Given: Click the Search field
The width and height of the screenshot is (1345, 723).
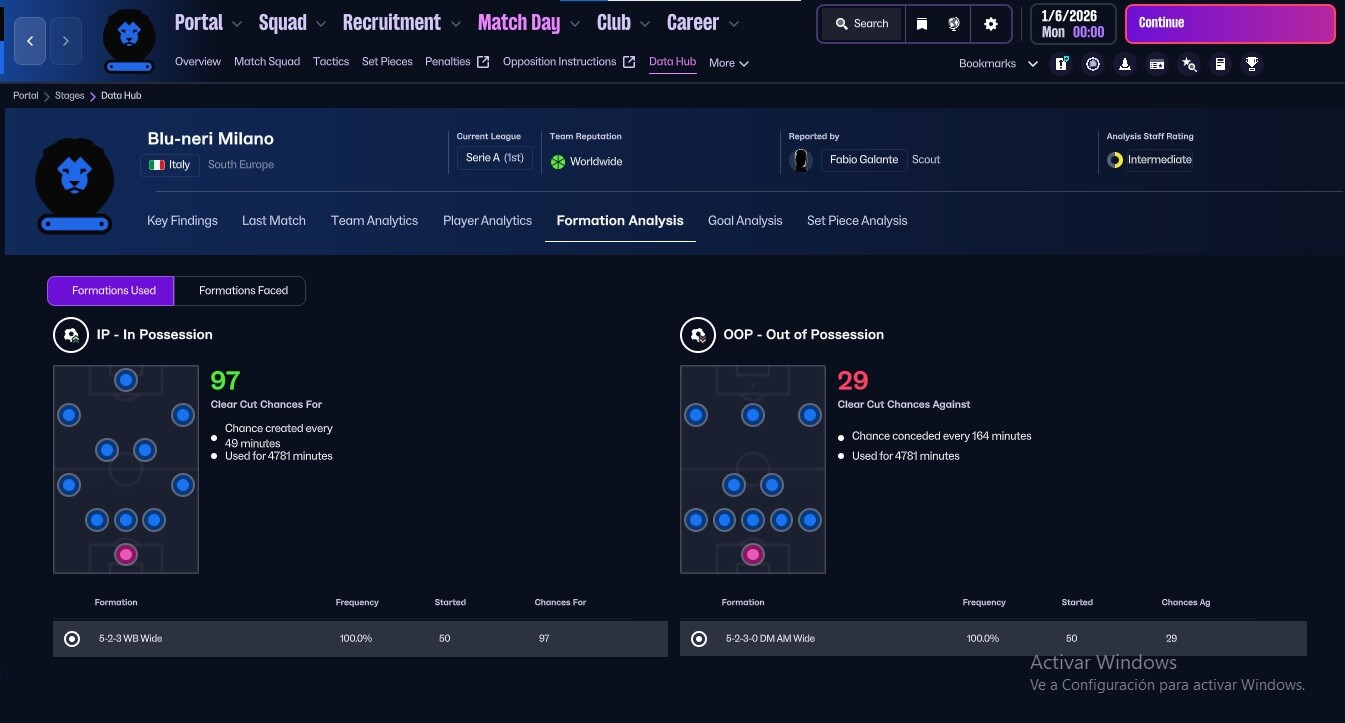Looking at the screenshot, I should 862,24.
